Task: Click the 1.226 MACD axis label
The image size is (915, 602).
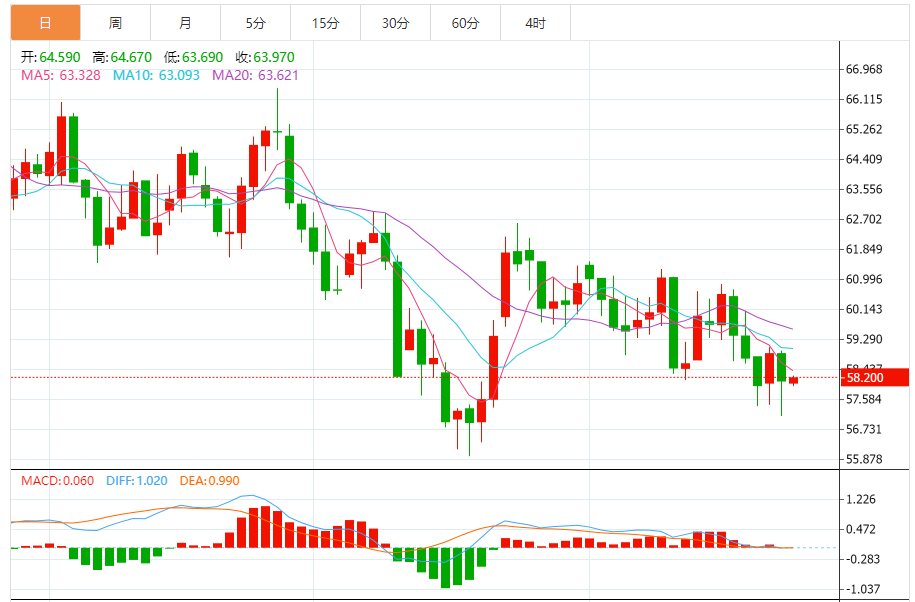Action: pos(861,499)
